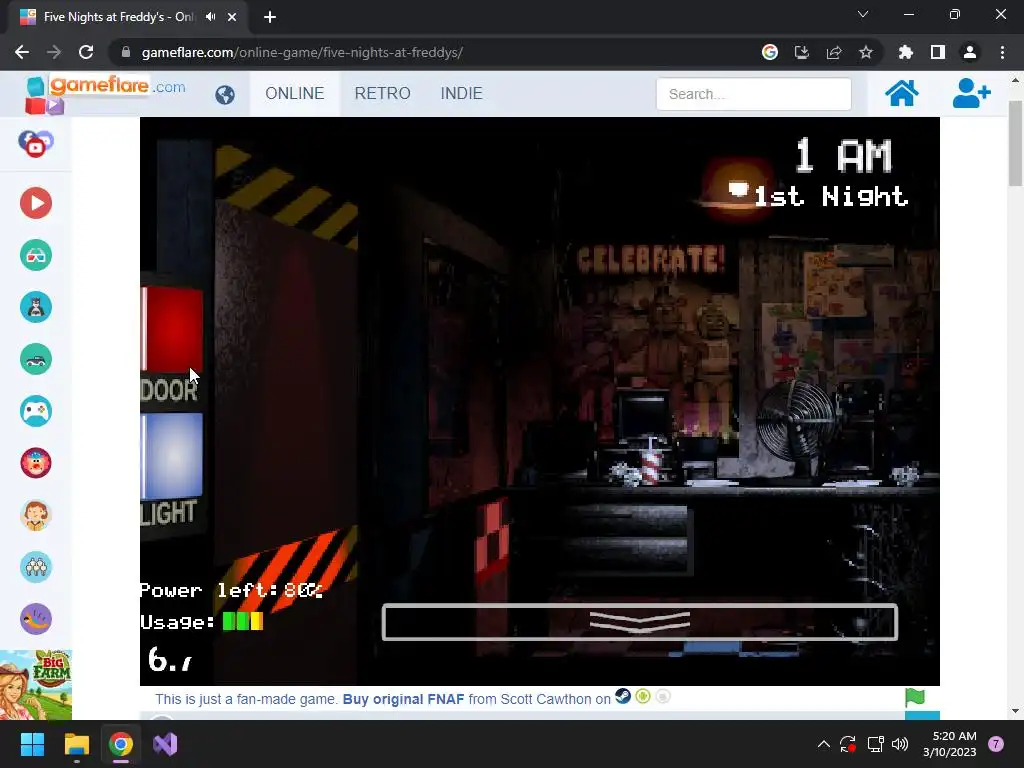Click the scrollbar down arrow
The width and height of the screenshot is (1024, 768).
click(1015, 711)
